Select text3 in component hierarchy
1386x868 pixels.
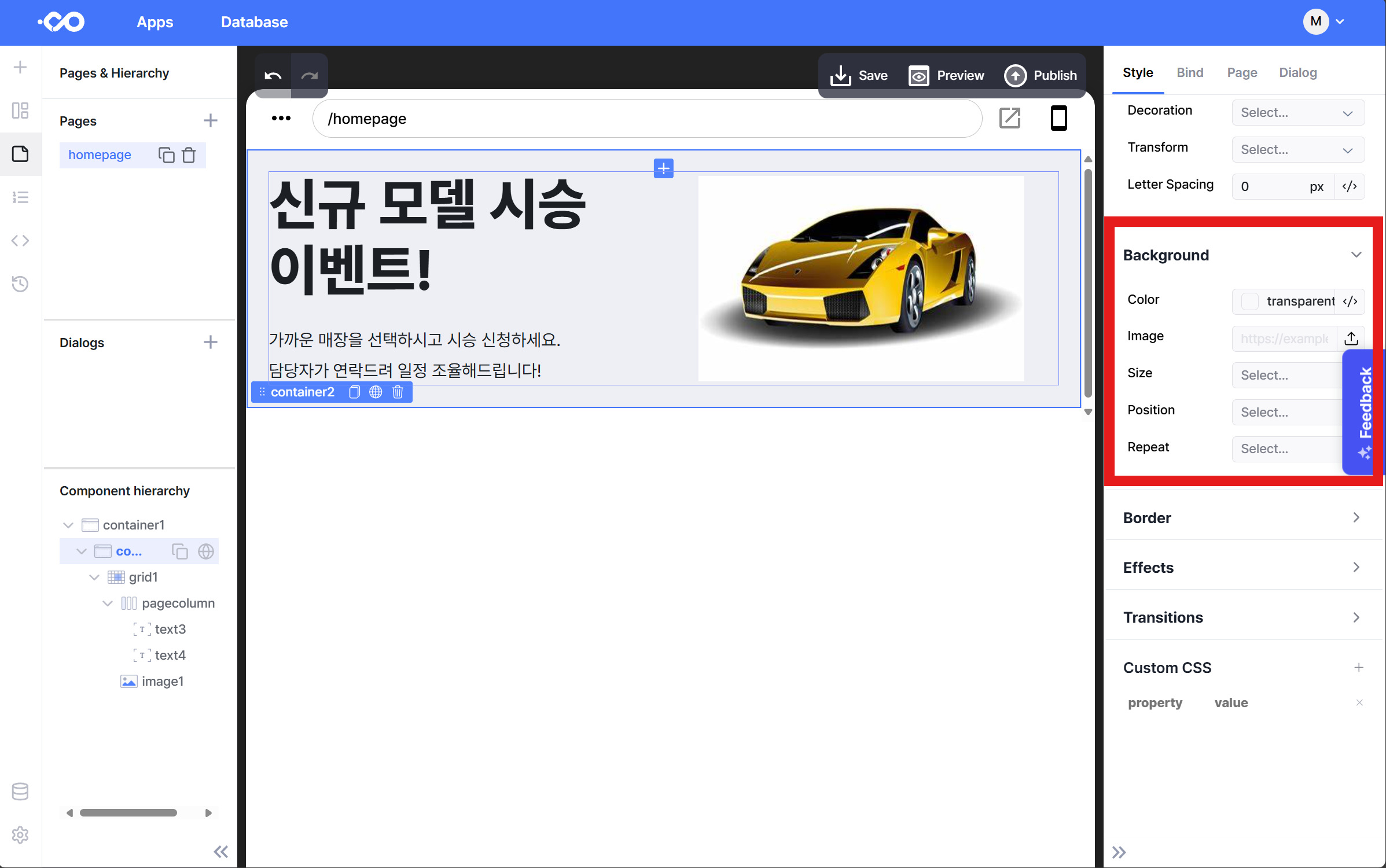(x=159, y=629)
